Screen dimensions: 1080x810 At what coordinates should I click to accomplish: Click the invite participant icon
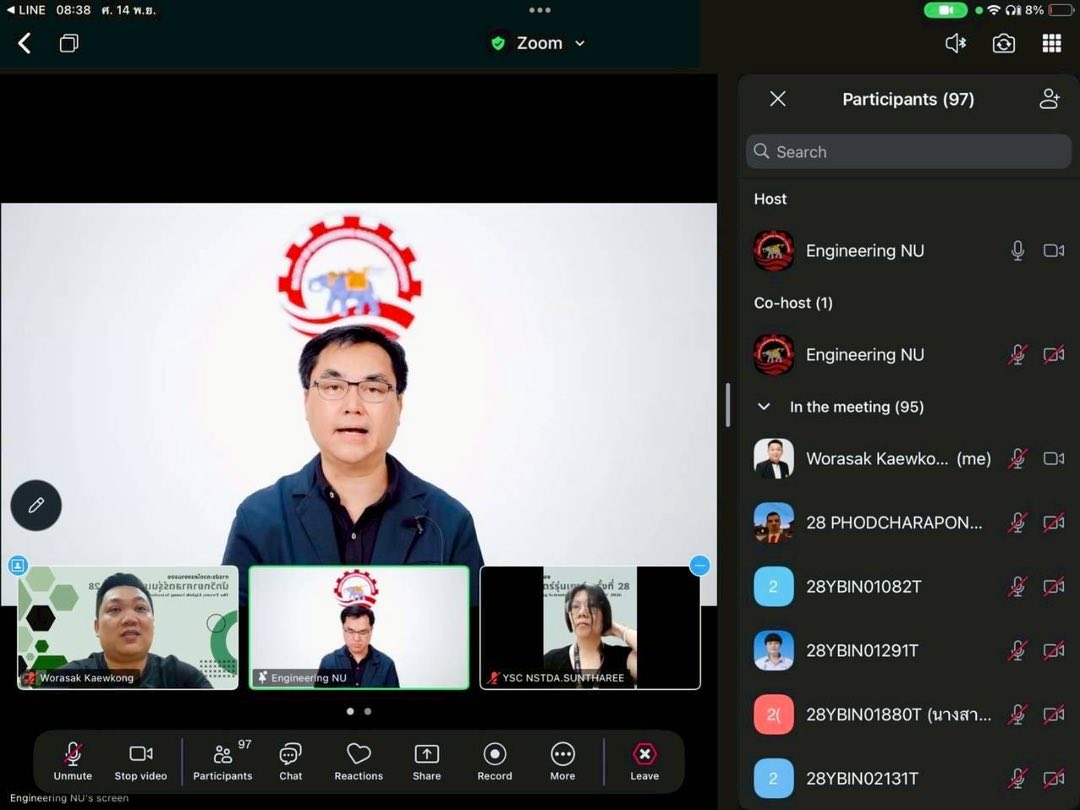click(x=1049, y=99)
